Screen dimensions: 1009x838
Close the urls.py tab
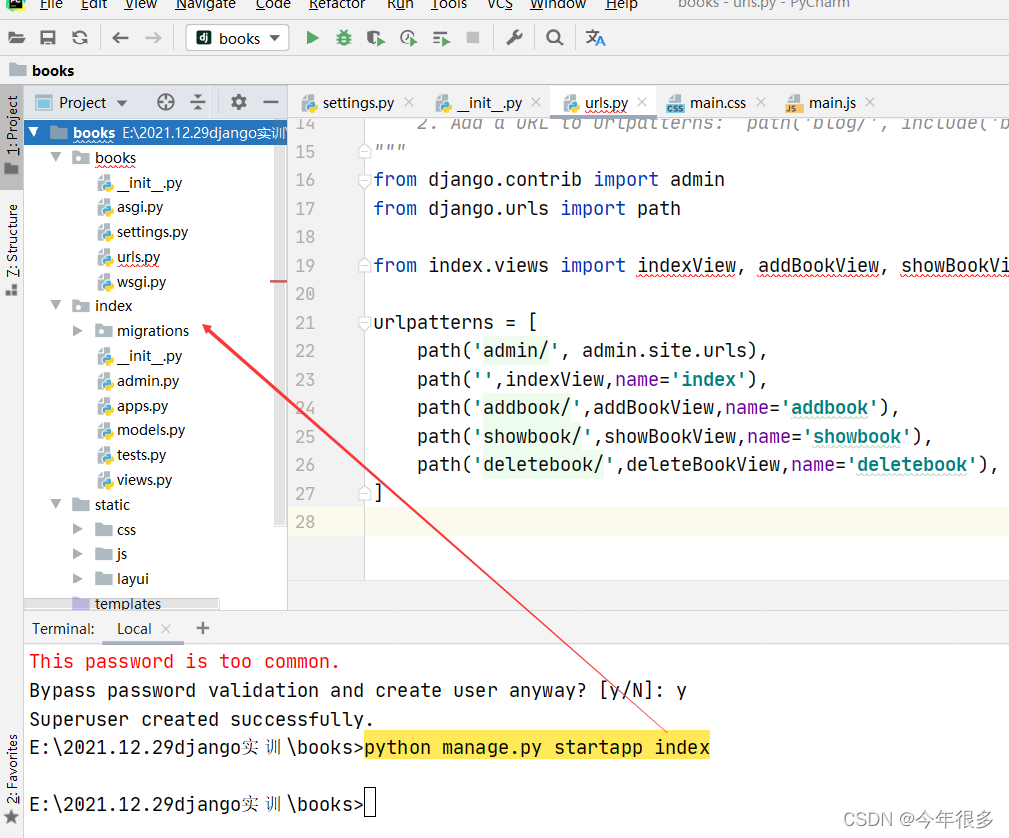point(642,102)
